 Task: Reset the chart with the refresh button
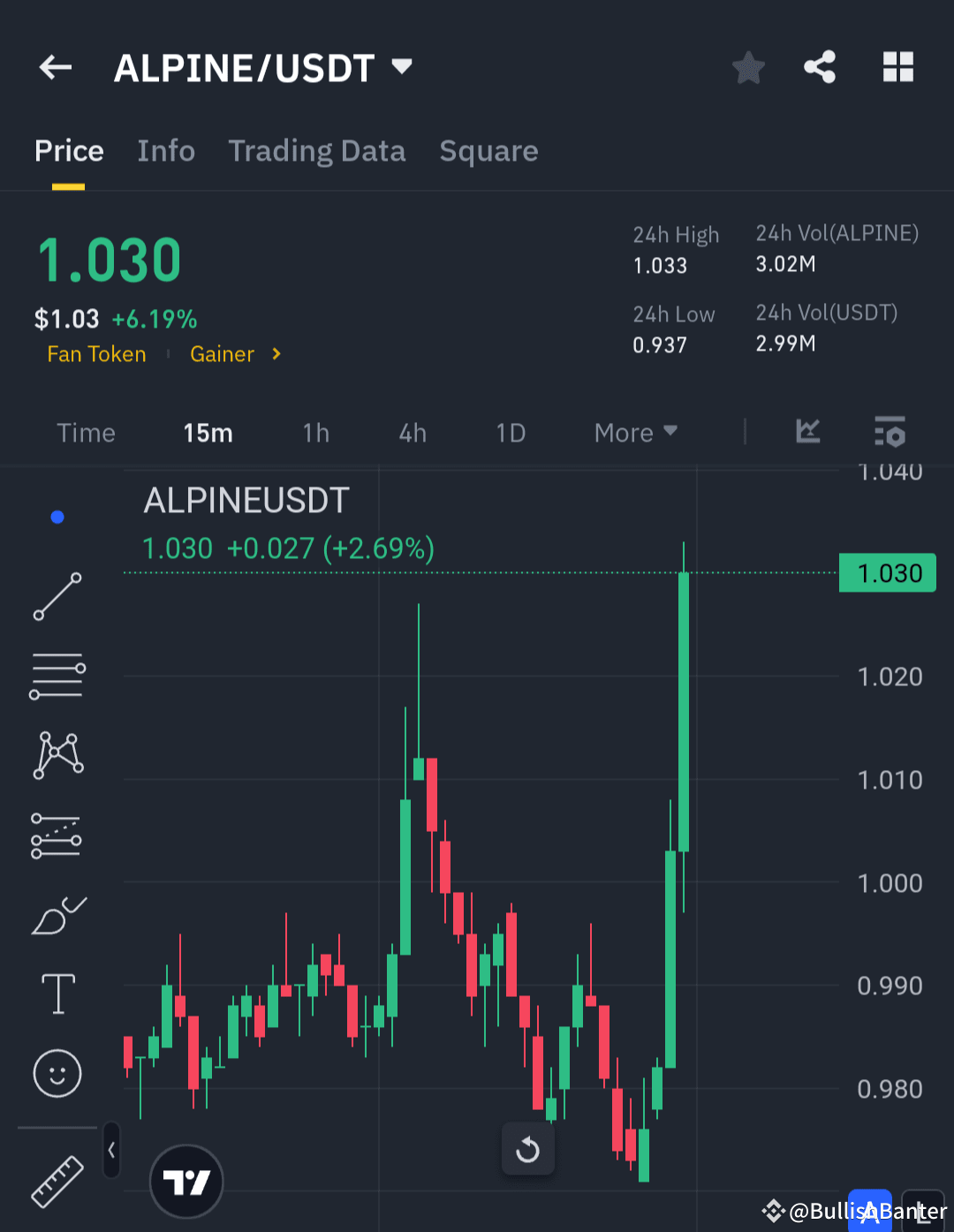[x=527, y=1149]
